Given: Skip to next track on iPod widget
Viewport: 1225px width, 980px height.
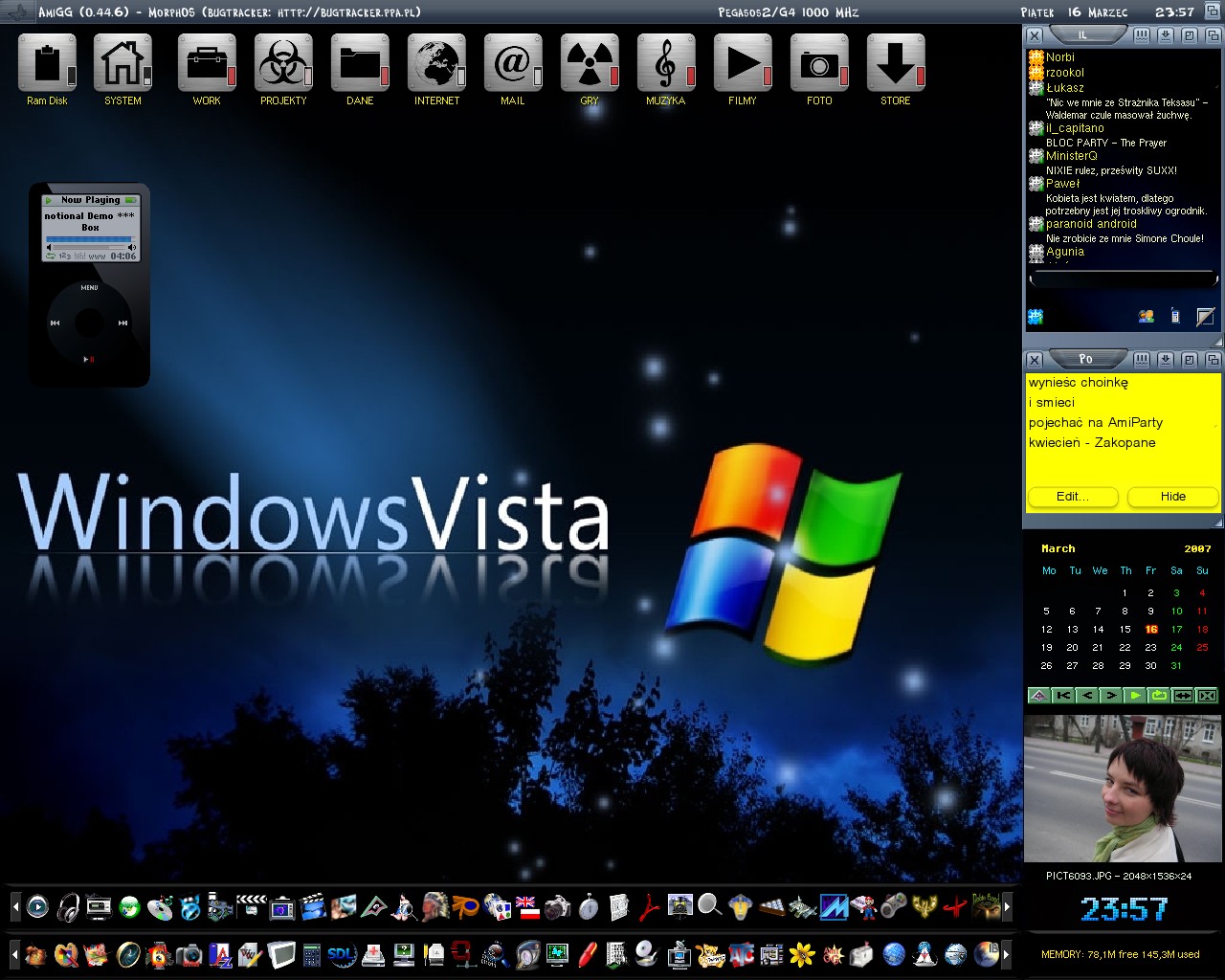Looking at the screenshot, I should click(x=122, y=323).
